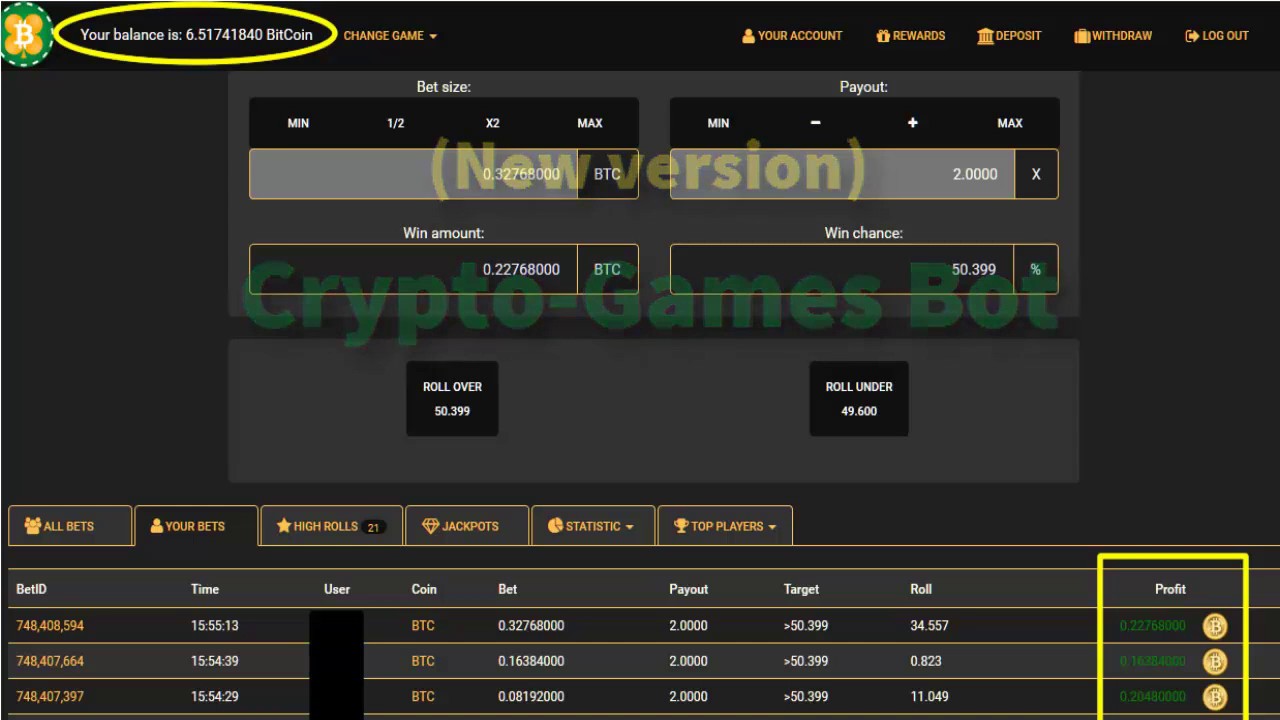The image size is (1280, 720).
Task: Open the JACKPOTS tab
Action: click(467, 526)
